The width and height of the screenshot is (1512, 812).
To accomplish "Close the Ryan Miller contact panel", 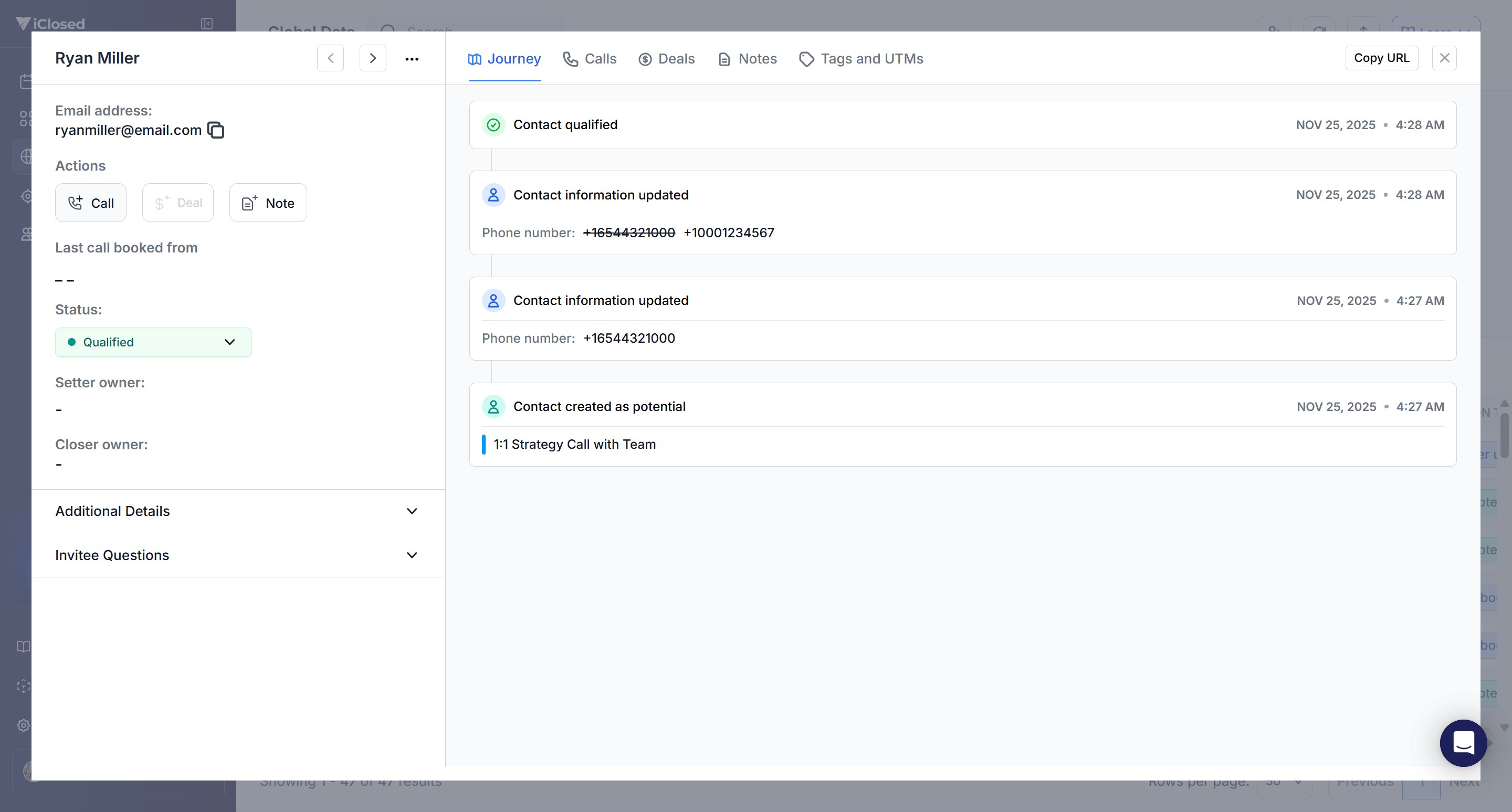I will tap(1444, 58).
